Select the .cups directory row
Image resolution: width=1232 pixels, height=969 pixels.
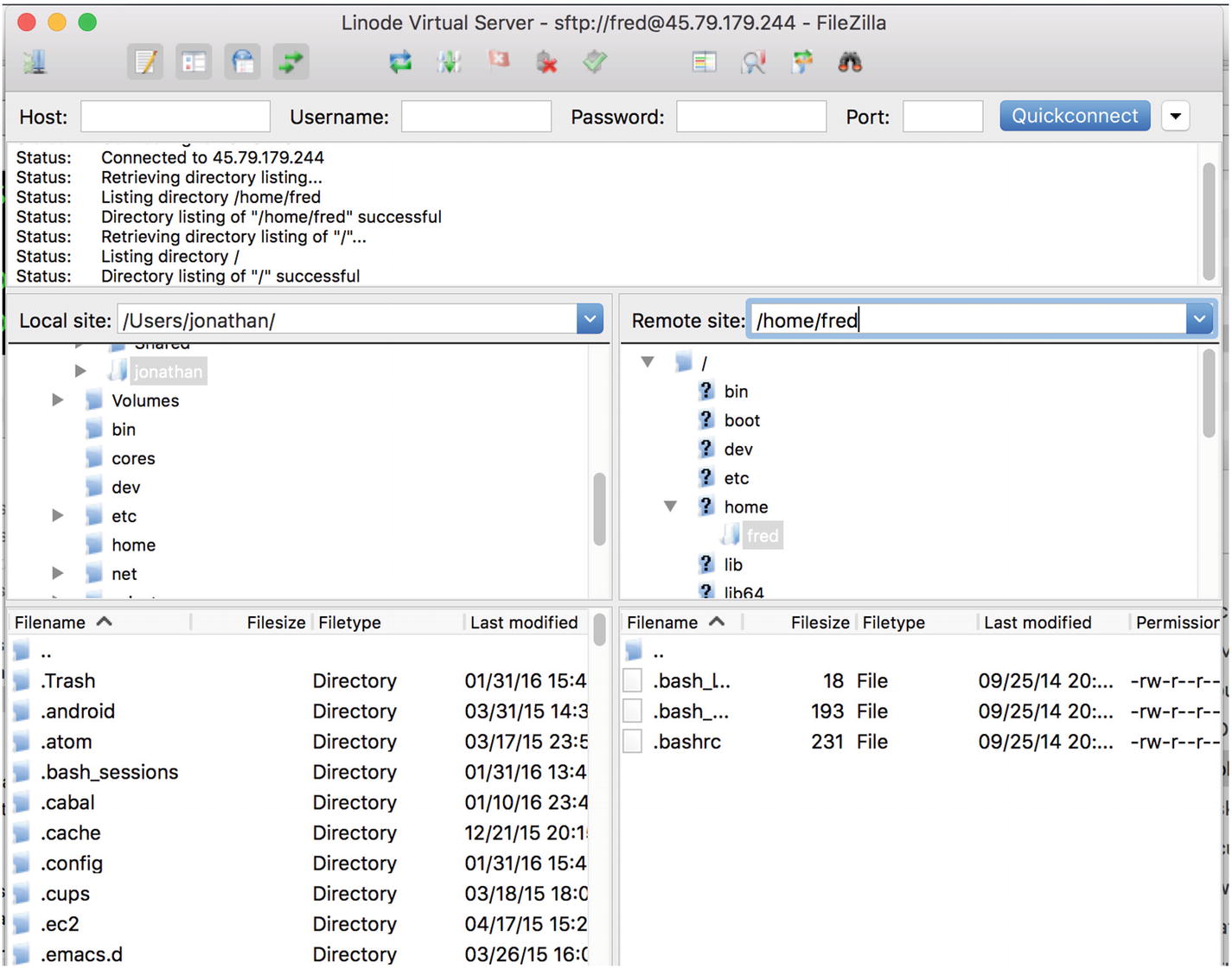pos(299,894)
